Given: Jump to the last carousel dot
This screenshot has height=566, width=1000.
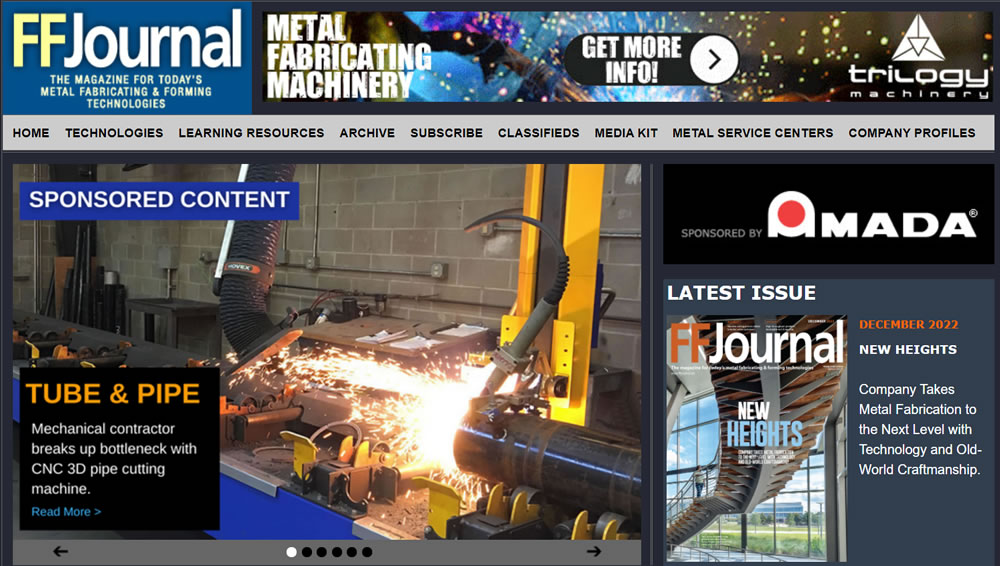Looking at the screenshot, I should pos(367,552).
